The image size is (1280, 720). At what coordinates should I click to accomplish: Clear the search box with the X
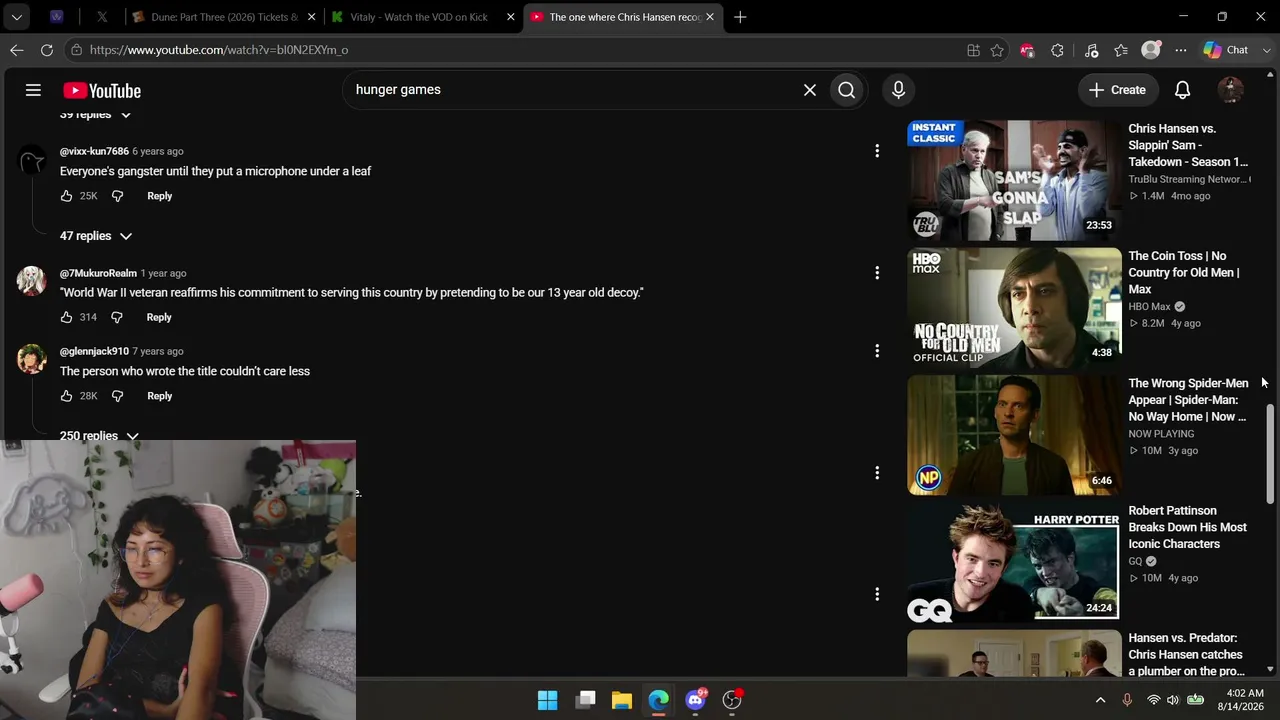[x=810, y=90]
